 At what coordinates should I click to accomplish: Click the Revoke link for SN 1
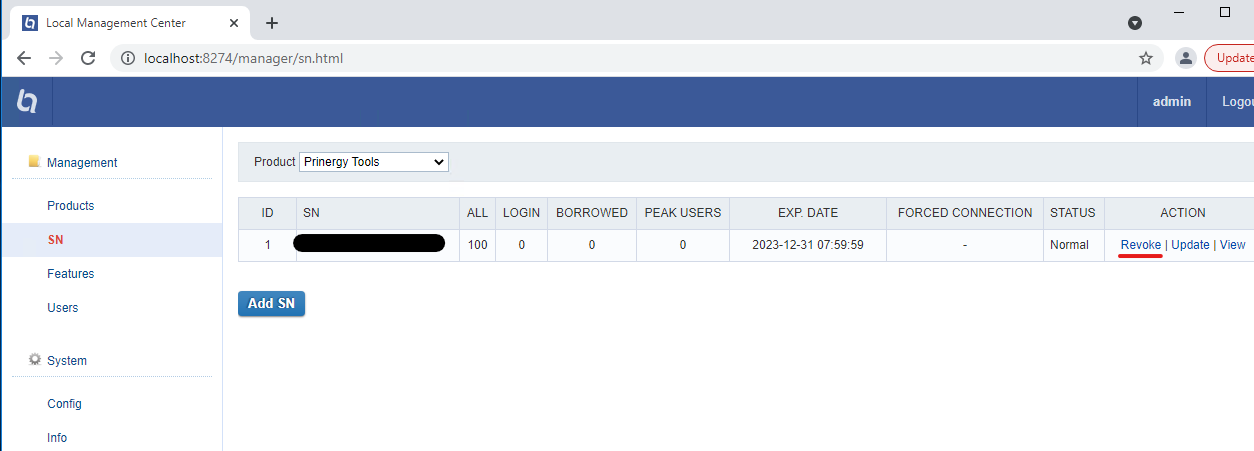click(x=1140, y=245)
